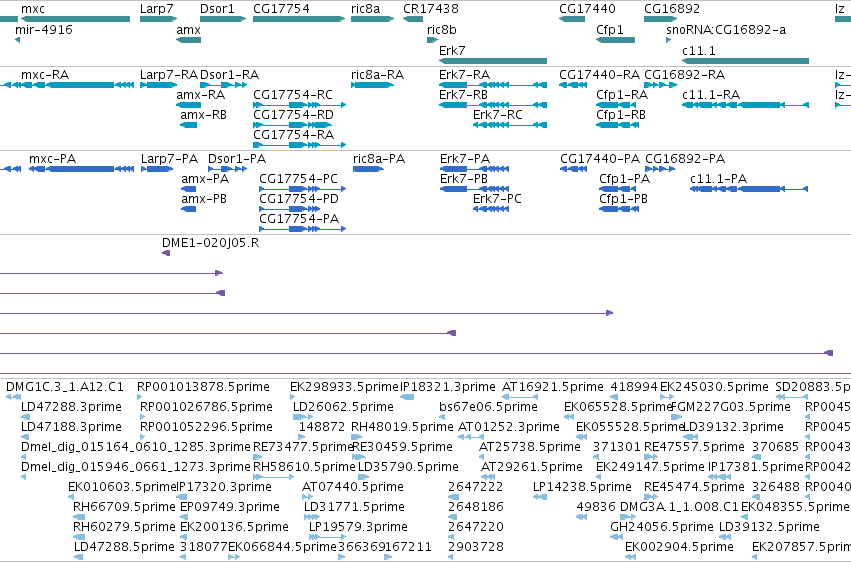Select the mxc-PA protein feature

click(x=81, y=169)
